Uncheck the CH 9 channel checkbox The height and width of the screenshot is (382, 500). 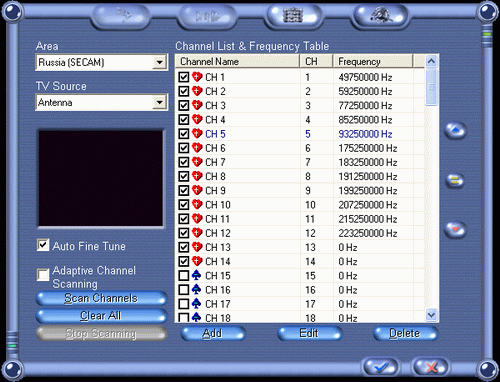[184, 190]
